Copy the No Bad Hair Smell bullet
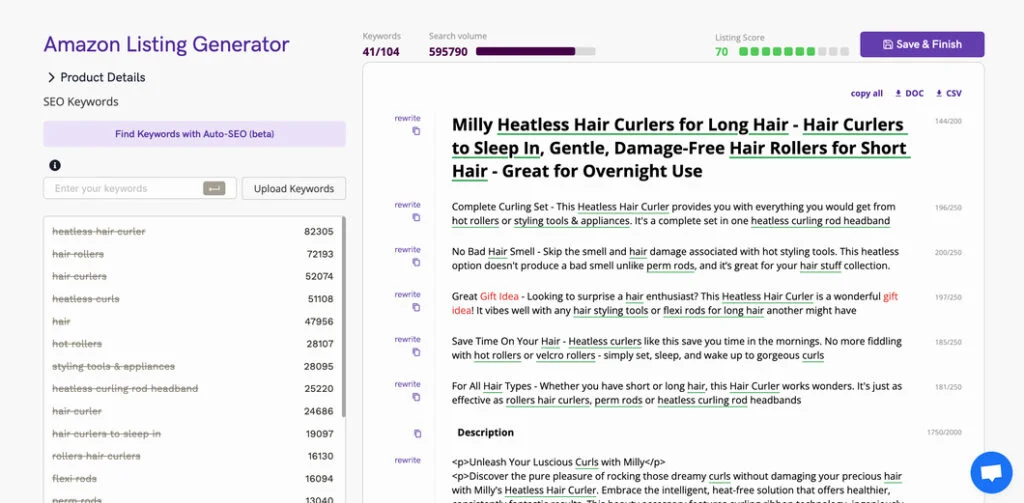Viewport: 1024px width, 503px height. [x=416, y=263]
